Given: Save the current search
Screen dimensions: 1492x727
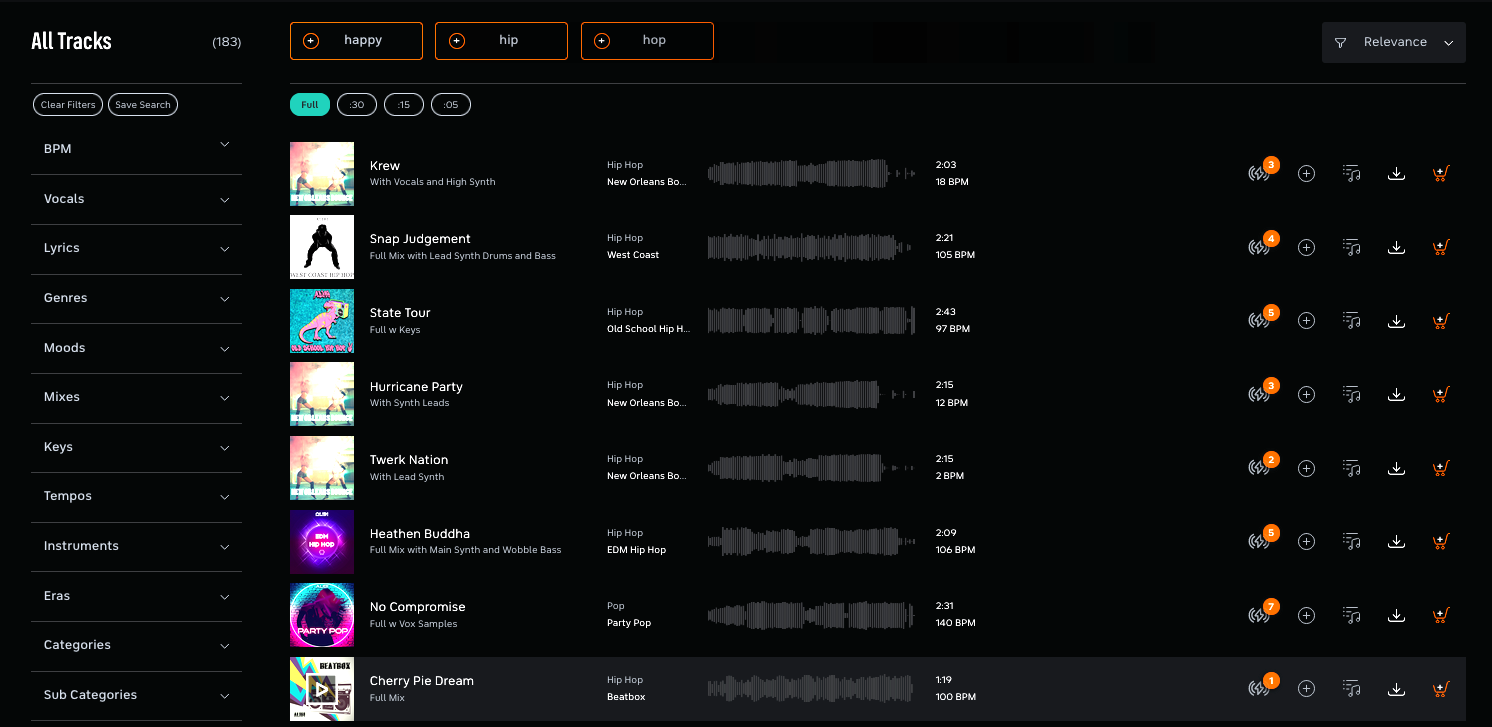Looking at the screenshot, I should [142, 104].
